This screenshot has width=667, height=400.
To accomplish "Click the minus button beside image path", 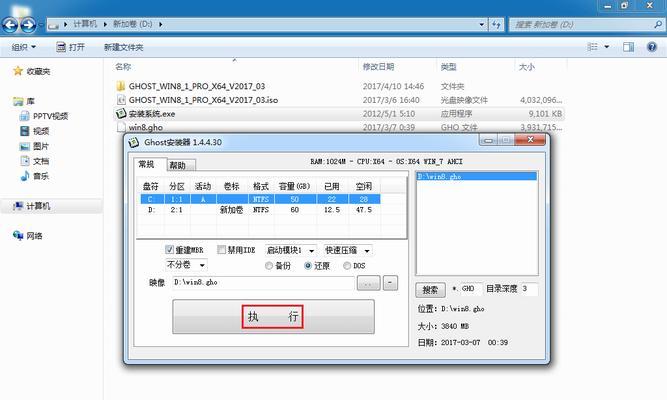I will pos(391,283).
